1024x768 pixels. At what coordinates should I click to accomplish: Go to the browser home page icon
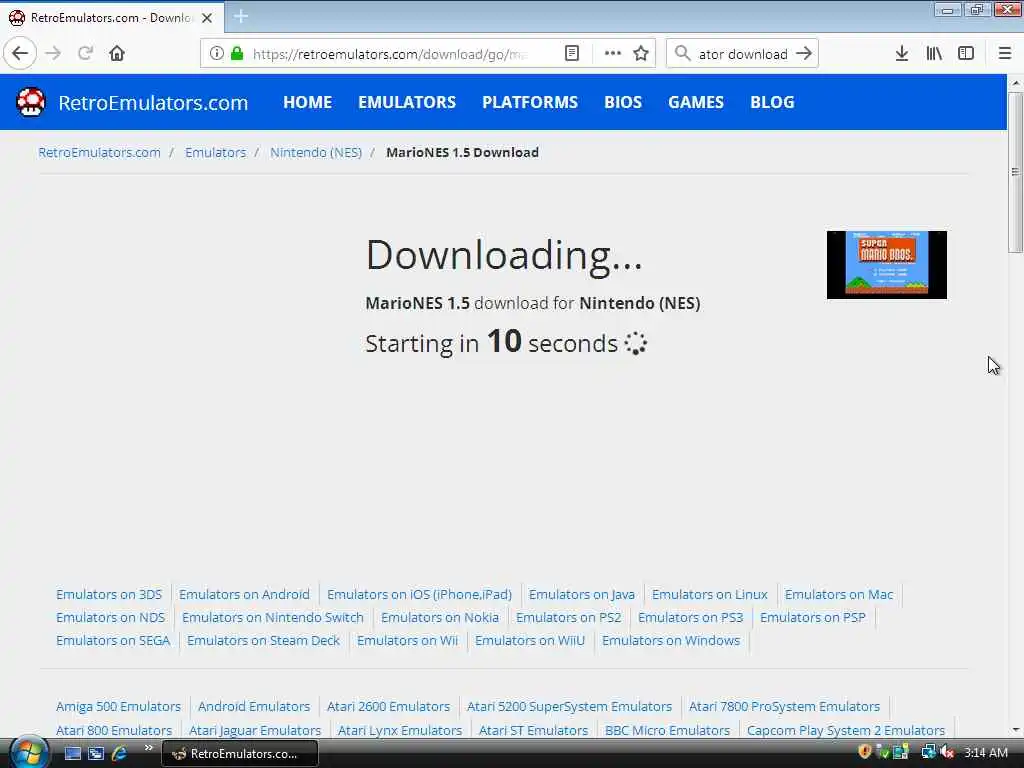point(117,53)
